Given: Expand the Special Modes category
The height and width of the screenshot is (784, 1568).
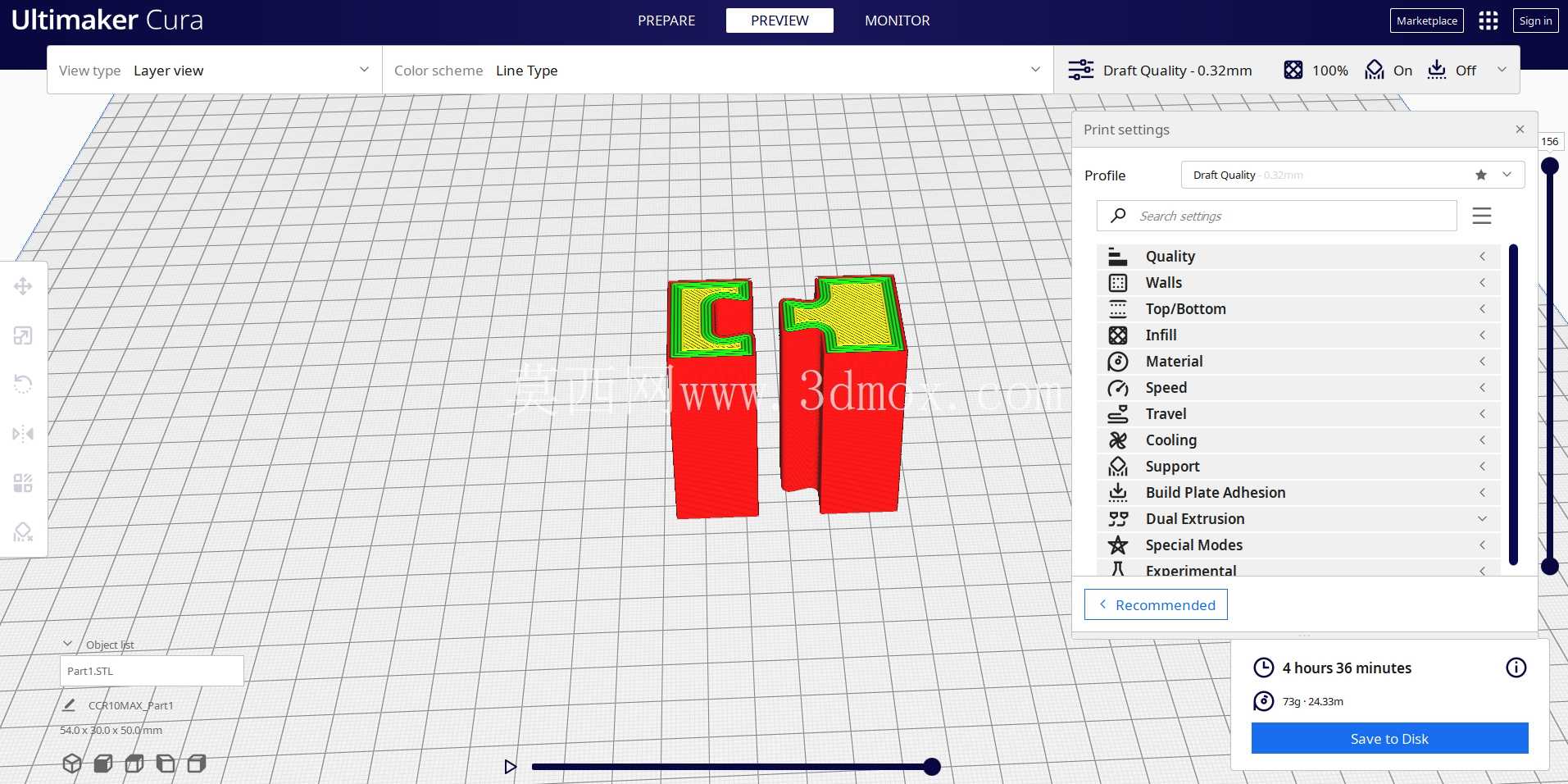Looking at the screenshot, I should point(1298,545).
